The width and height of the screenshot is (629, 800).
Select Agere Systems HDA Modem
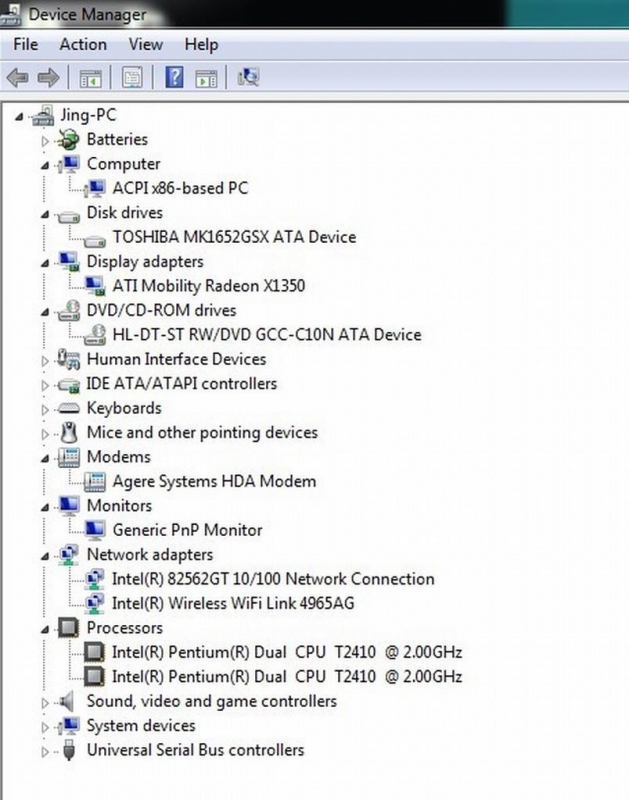(214, 481)
